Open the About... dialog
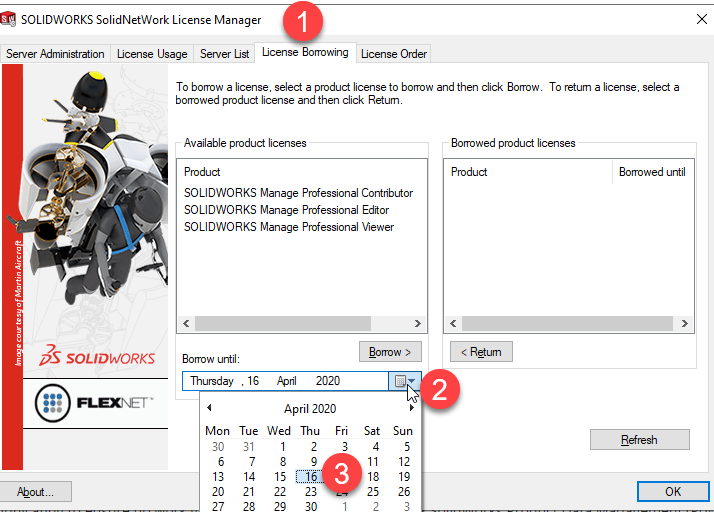The width and height of the screenshot is (714, 512). click(35, 491)
